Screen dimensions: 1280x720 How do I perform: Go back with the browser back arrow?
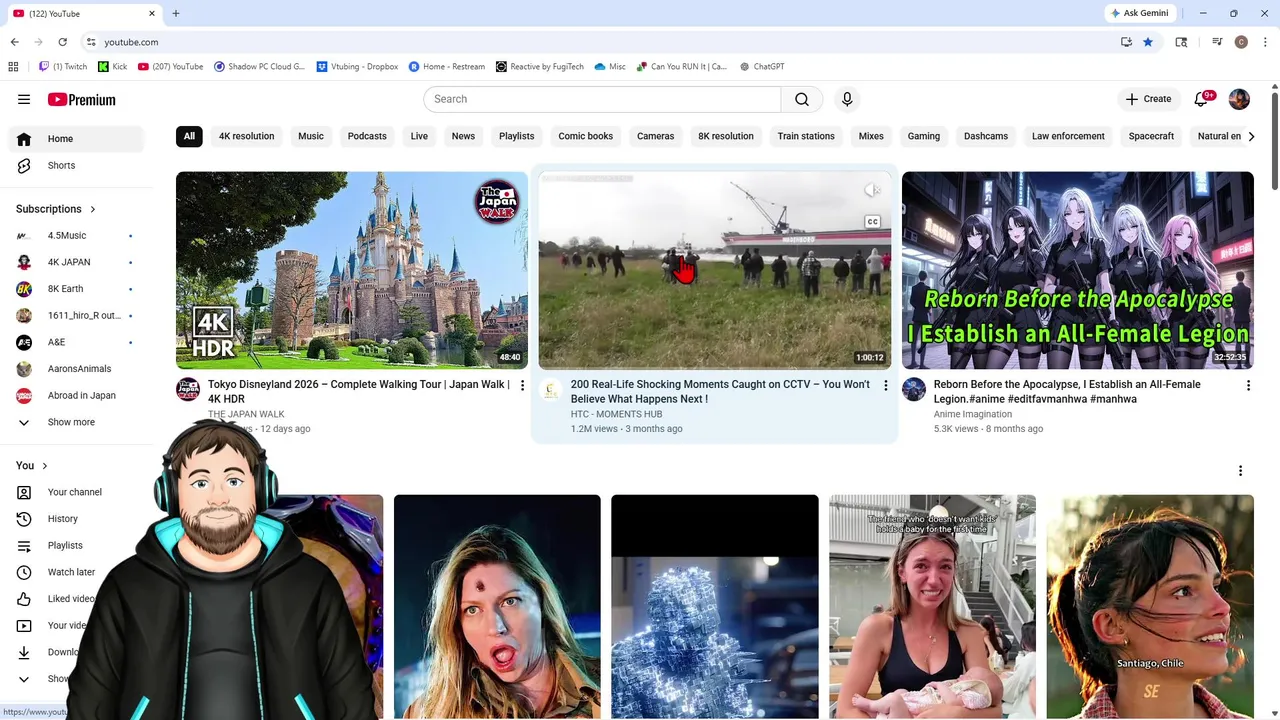coord(14,42)
